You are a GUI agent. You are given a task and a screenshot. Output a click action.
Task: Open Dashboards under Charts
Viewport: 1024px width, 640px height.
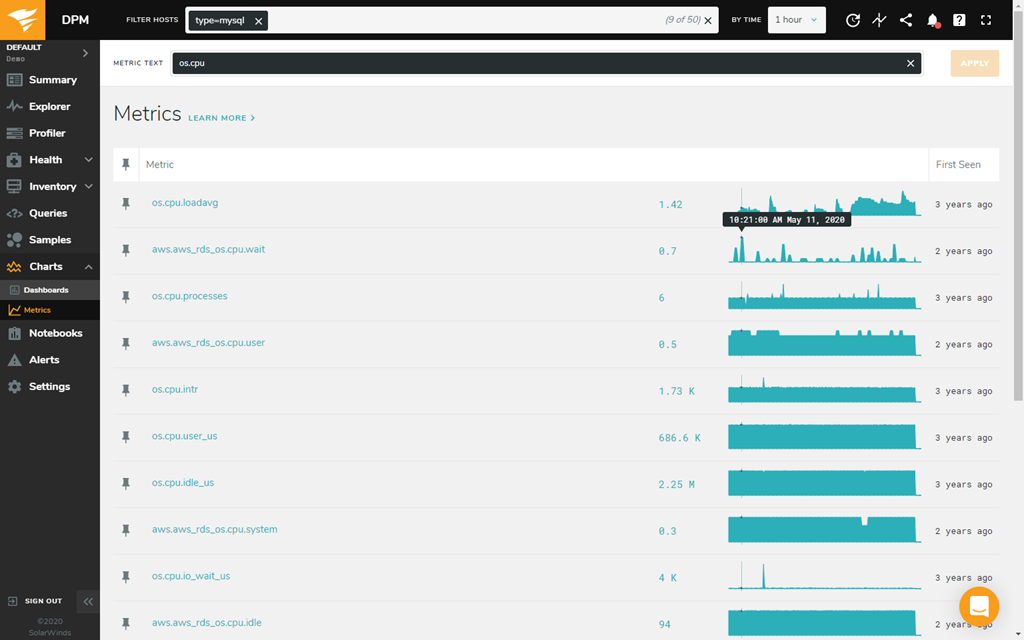click(46, 290)
